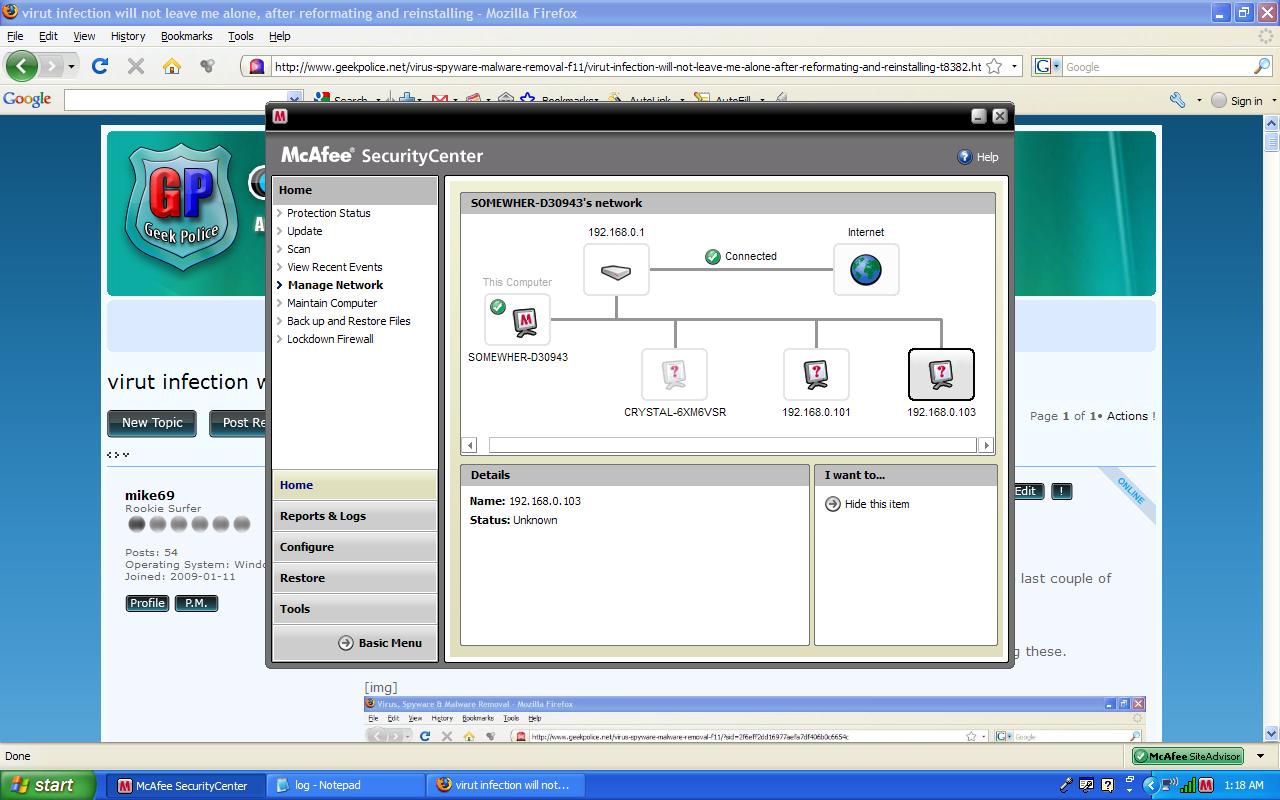Open Firefox History menu
The image size is (1280, 800).
(x=128, y=36)
